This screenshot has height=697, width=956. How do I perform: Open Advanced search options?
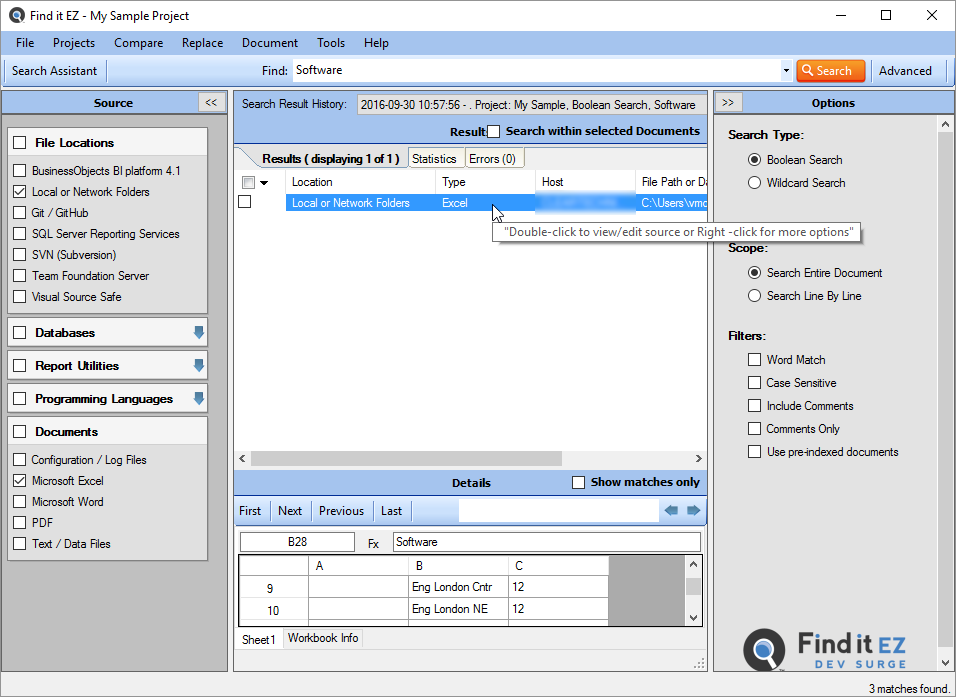coord(905,71)
